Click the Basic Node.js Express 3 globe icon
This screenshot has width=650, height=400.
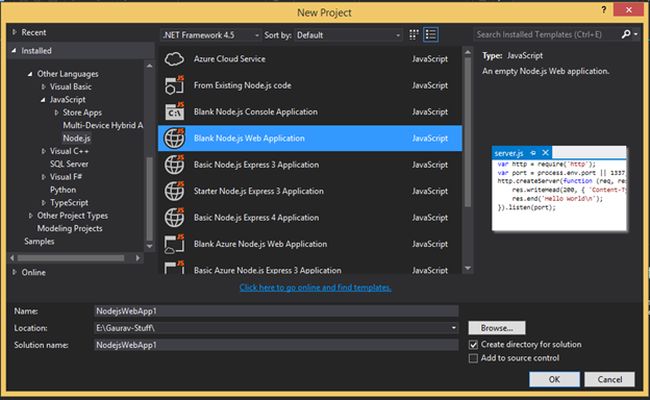coord(174,165)
